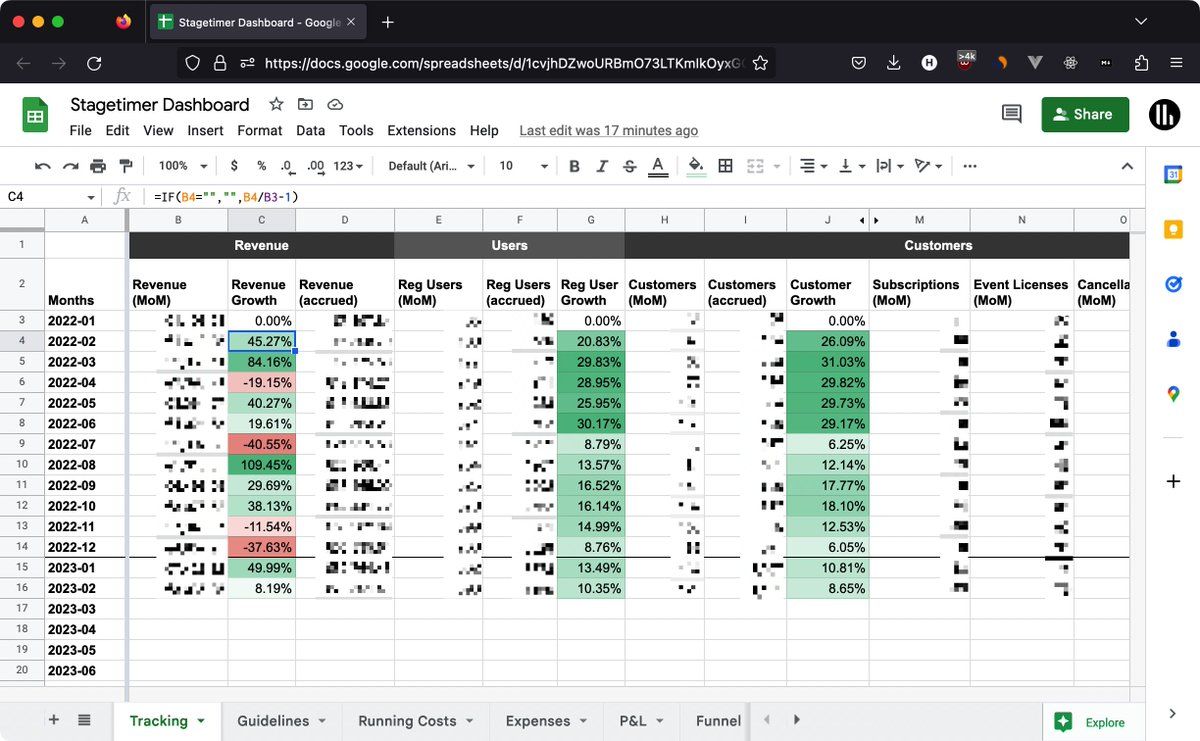Screen dimensions: 1200x741
Task: Open comment history icon
Action: [x=1011, y=114]
